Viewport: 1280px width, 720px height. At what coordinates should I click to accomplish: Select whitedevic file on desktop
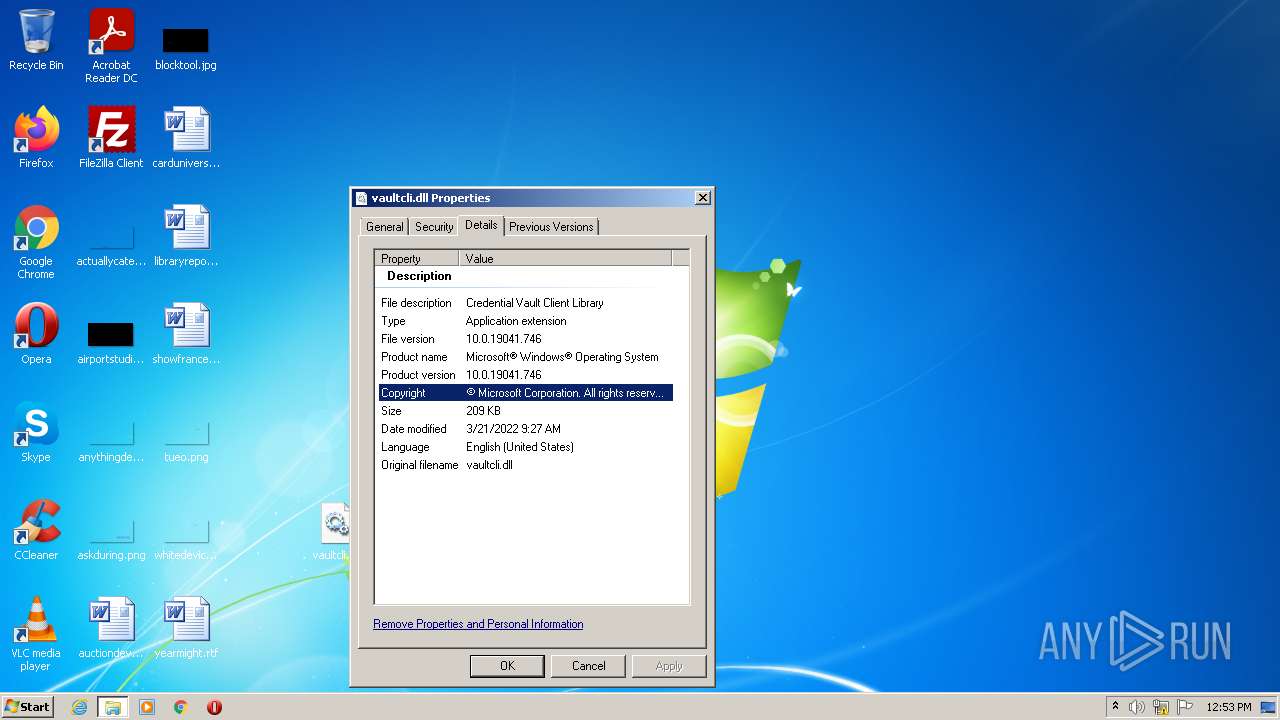click(x=186, y=537)
